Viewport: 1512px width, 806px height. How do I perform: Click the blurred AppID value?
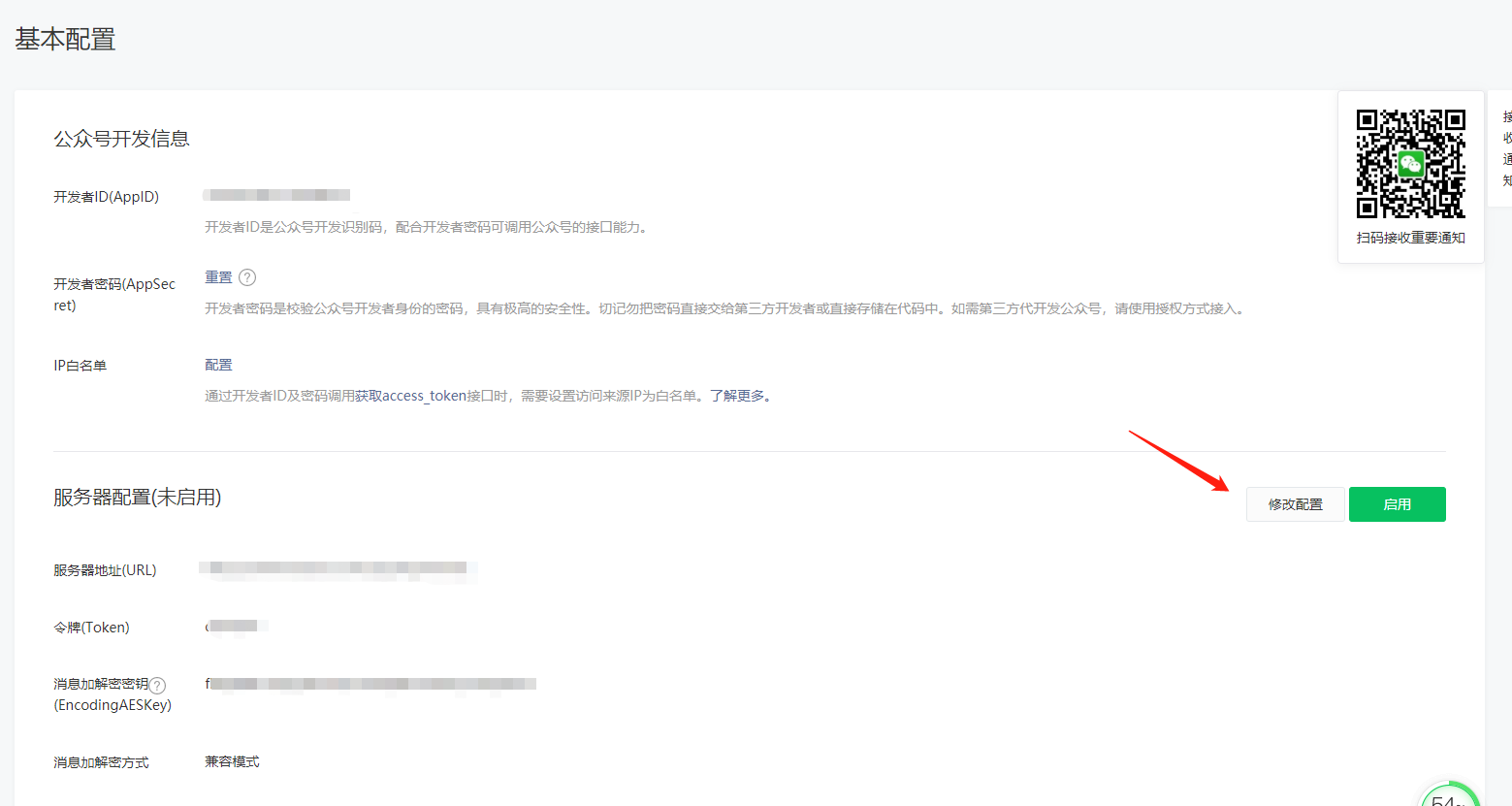pyautogui.click(x=277, y=195)
